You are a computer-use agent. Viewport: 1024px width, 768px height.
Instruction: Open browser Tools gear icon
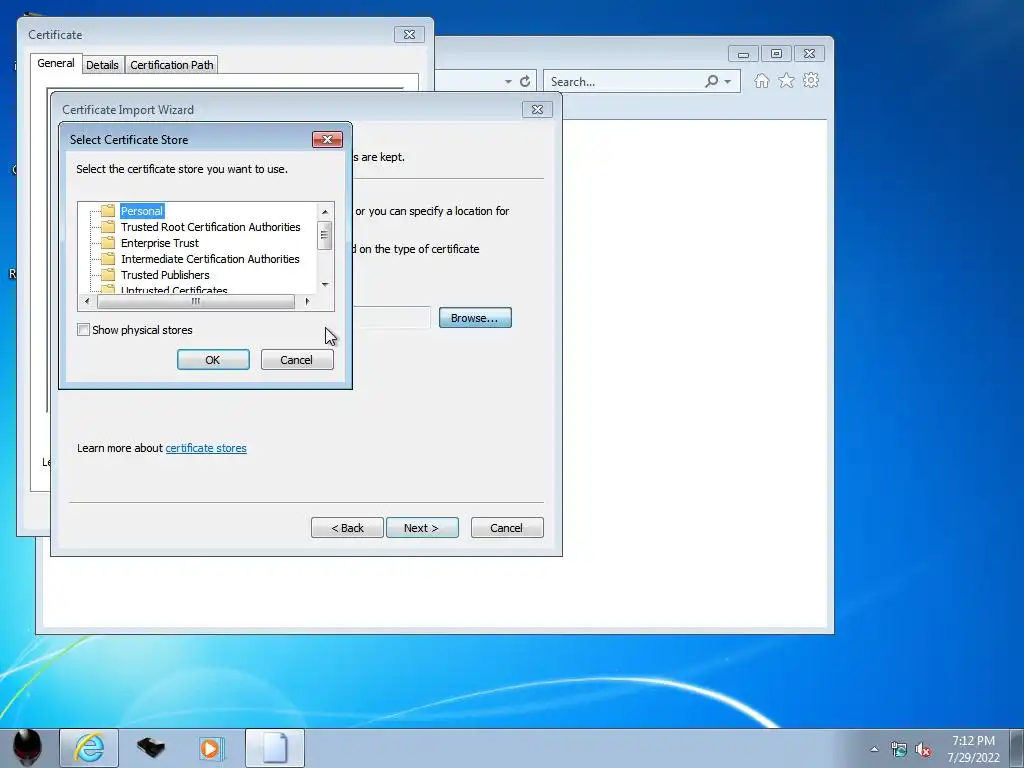click(811, 80)
